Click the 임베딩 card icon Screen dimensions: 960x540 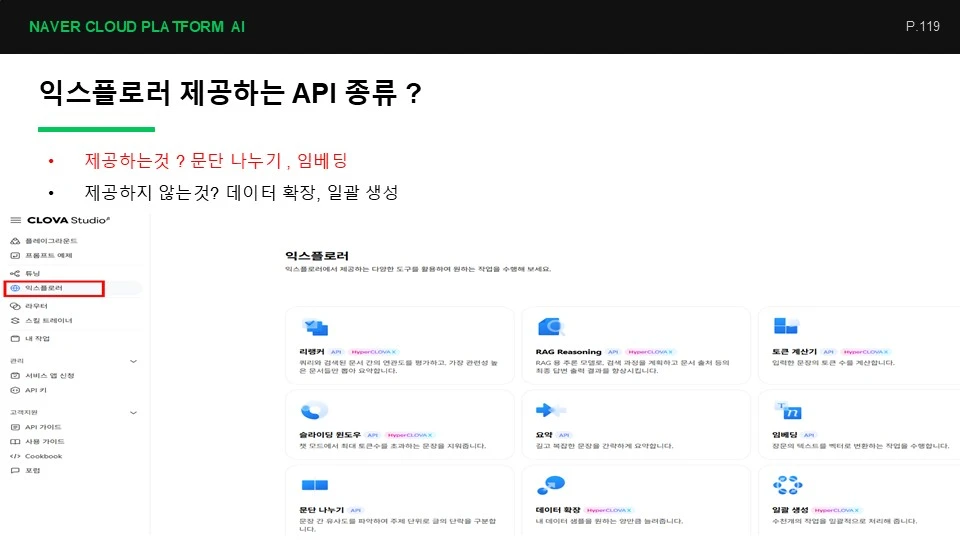point(788,410)
